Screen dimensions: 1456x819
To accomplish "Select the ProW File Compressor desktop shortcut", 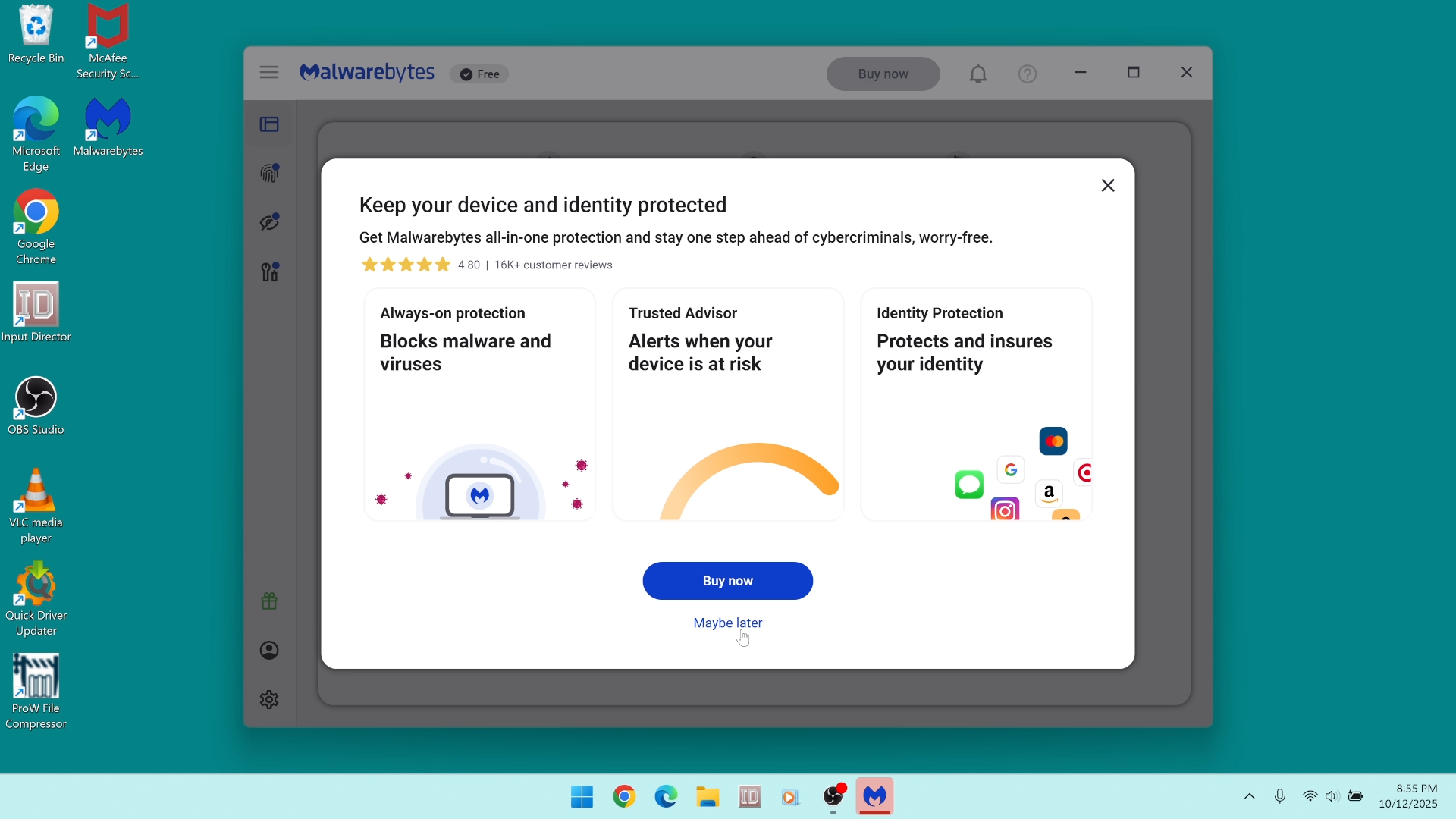I will (x=36, y=692).
